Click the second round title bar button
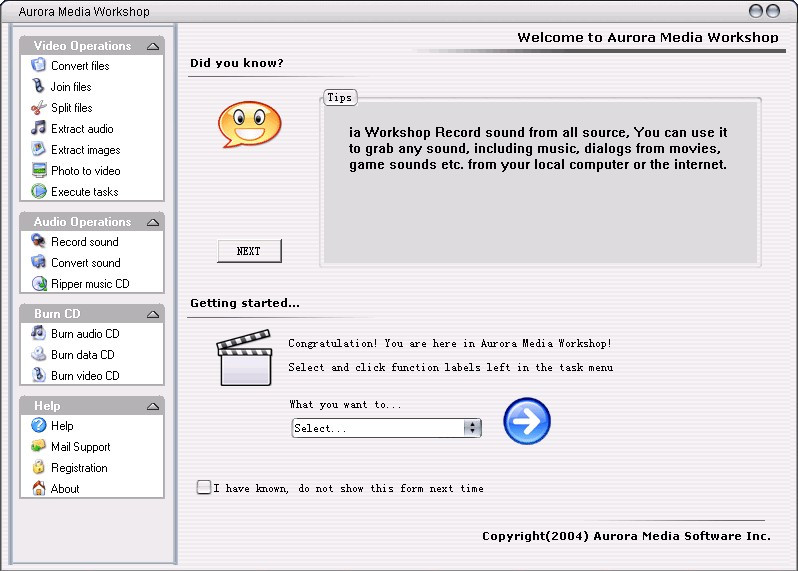 click(773, 11)
